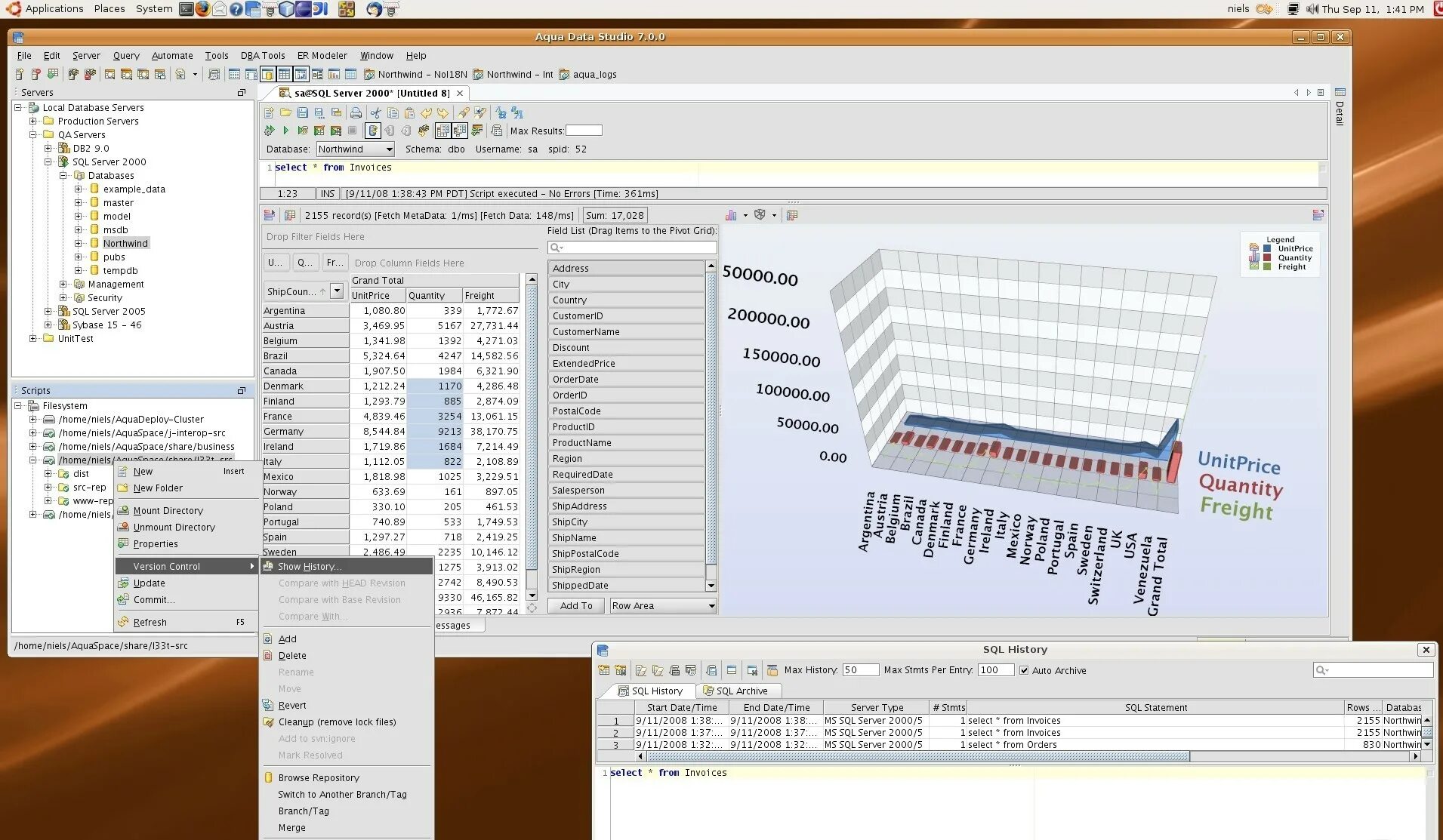This screenshot has height=840, width=1443.
Task: Click the Max History input field
Action: 861,670
